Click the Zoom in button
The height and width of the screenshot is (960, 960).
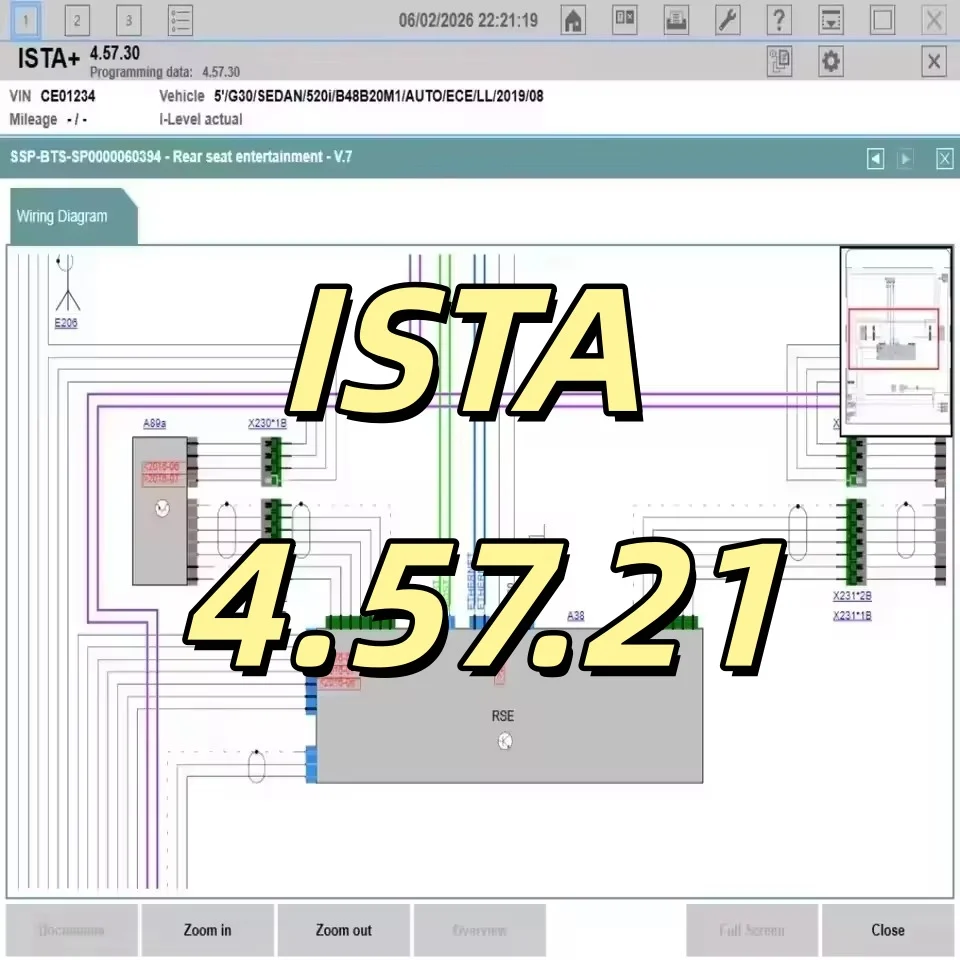point(208,930)
